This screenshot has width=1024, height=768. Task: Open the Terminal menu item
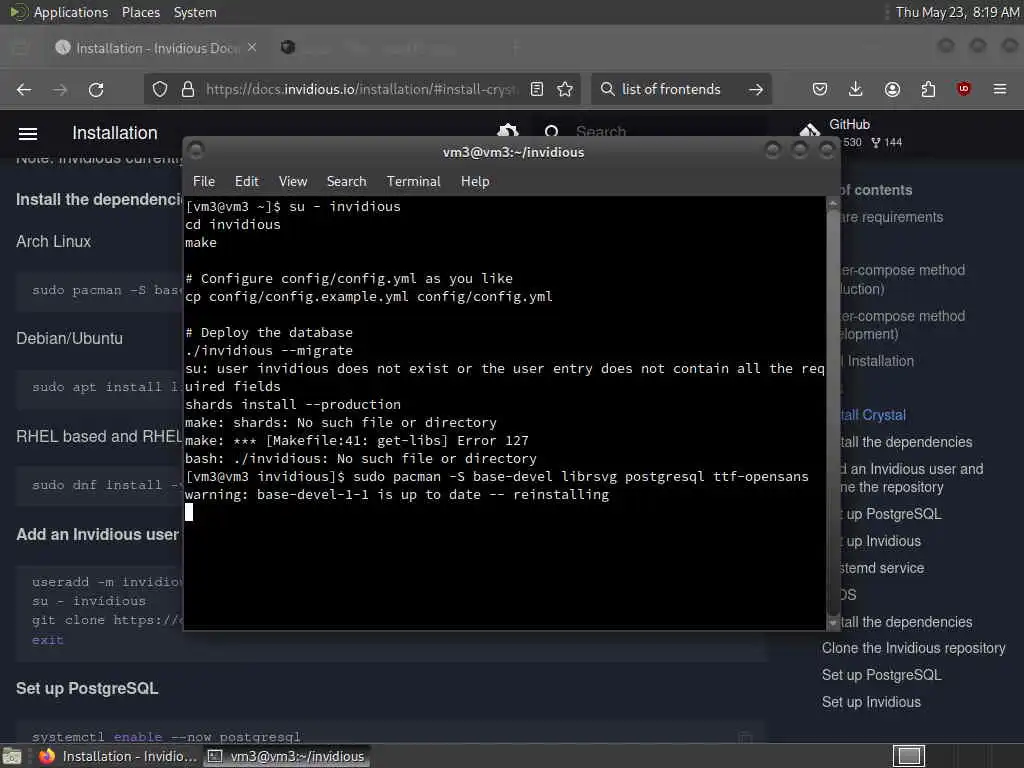(x=413, y=182)
